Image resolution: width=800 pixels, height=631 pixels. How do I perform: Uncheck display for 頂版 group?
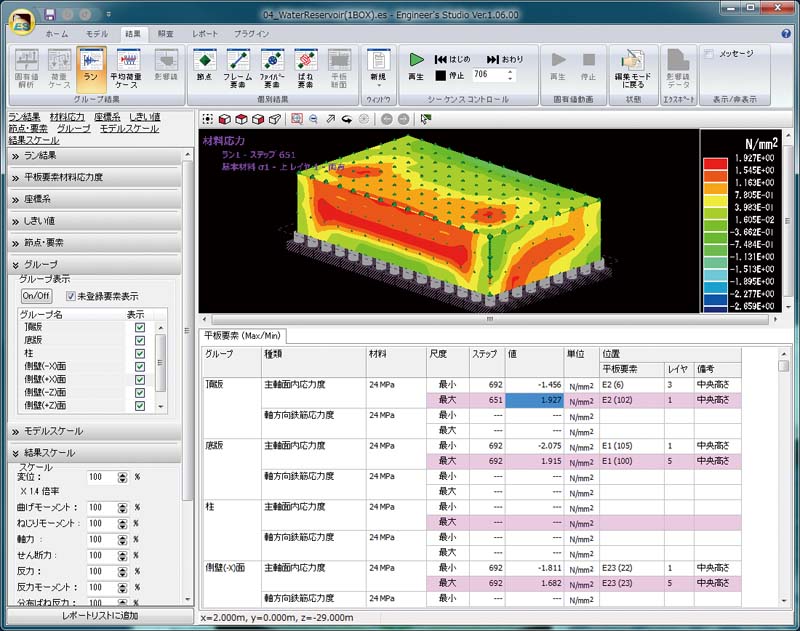coord(140,327)
